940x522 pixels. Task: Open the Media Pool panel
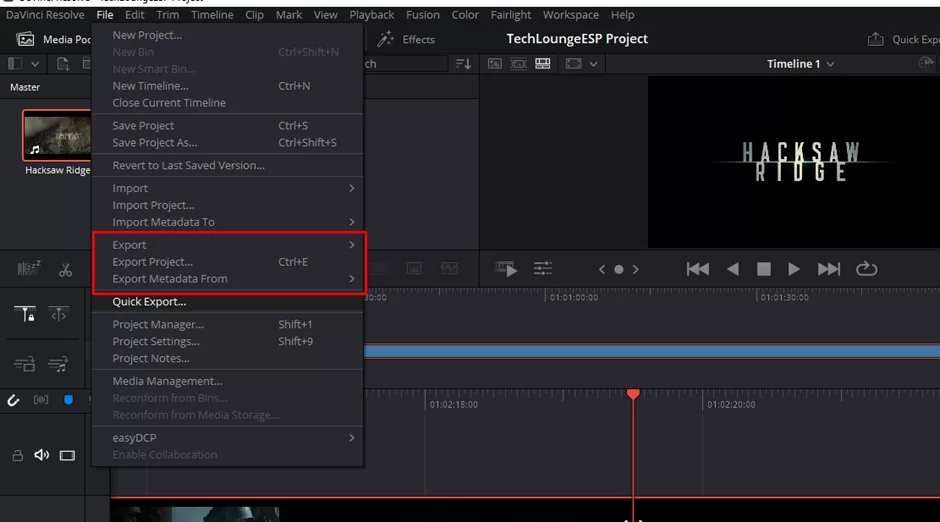[x=53, y=40]
